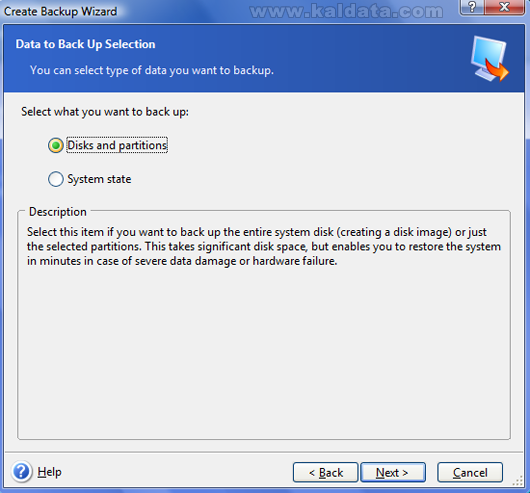The image size is (530, 493).
Task: Proceed with the Next button
Action: [x=393, y=472]
